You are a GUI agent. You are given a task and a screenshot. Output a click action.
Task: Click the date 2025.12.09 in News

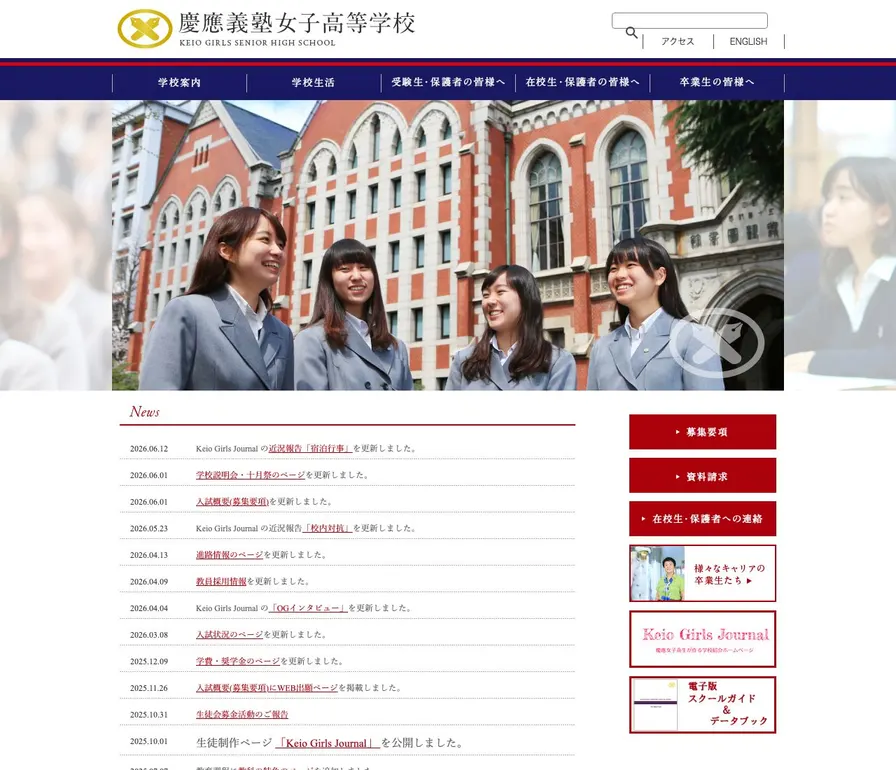(x=149, y=661)
